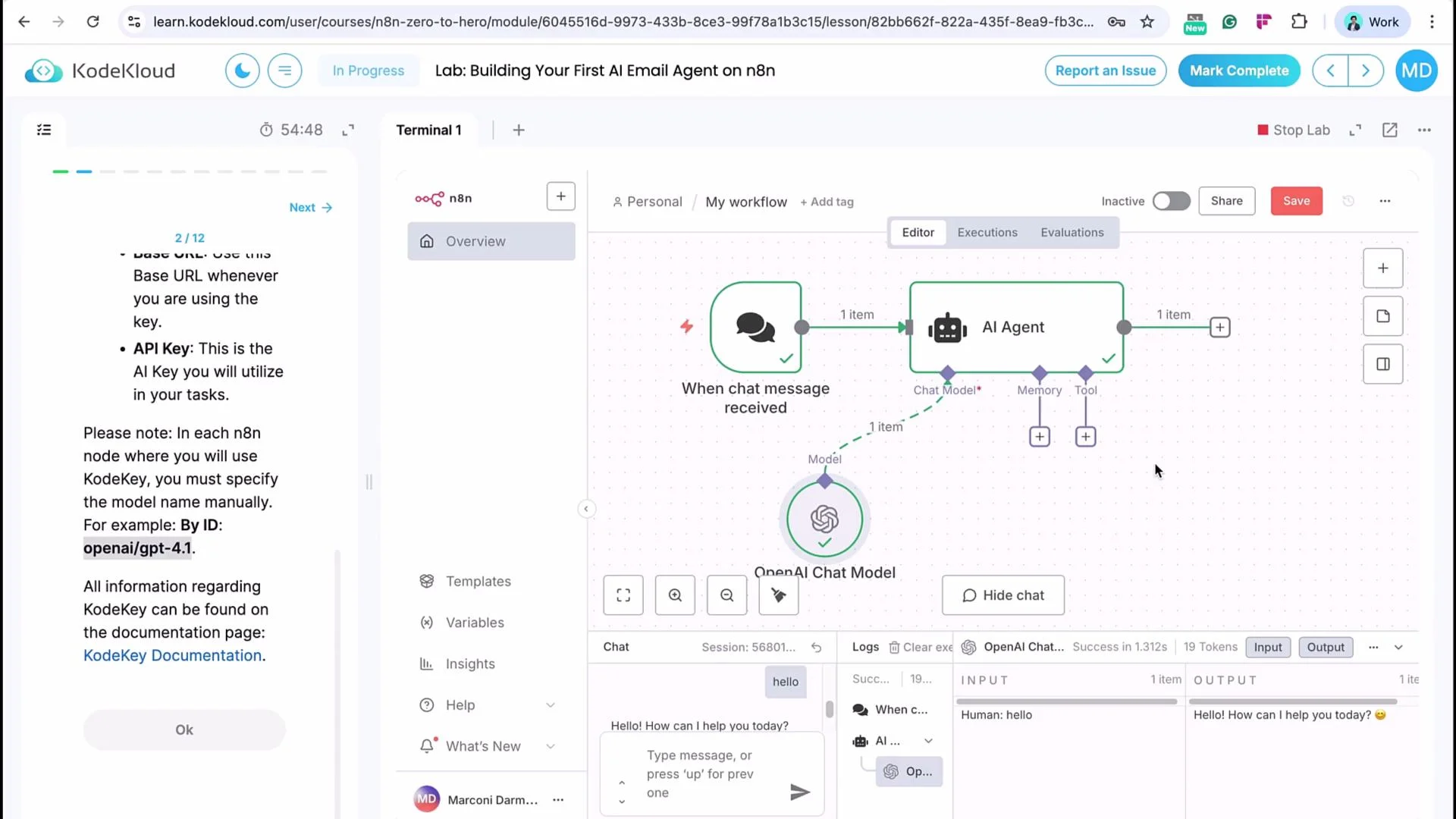Add a Memory sub-node
Image resolution: width=1456 pixels, height=819 pixels.
click(1040, 437)
